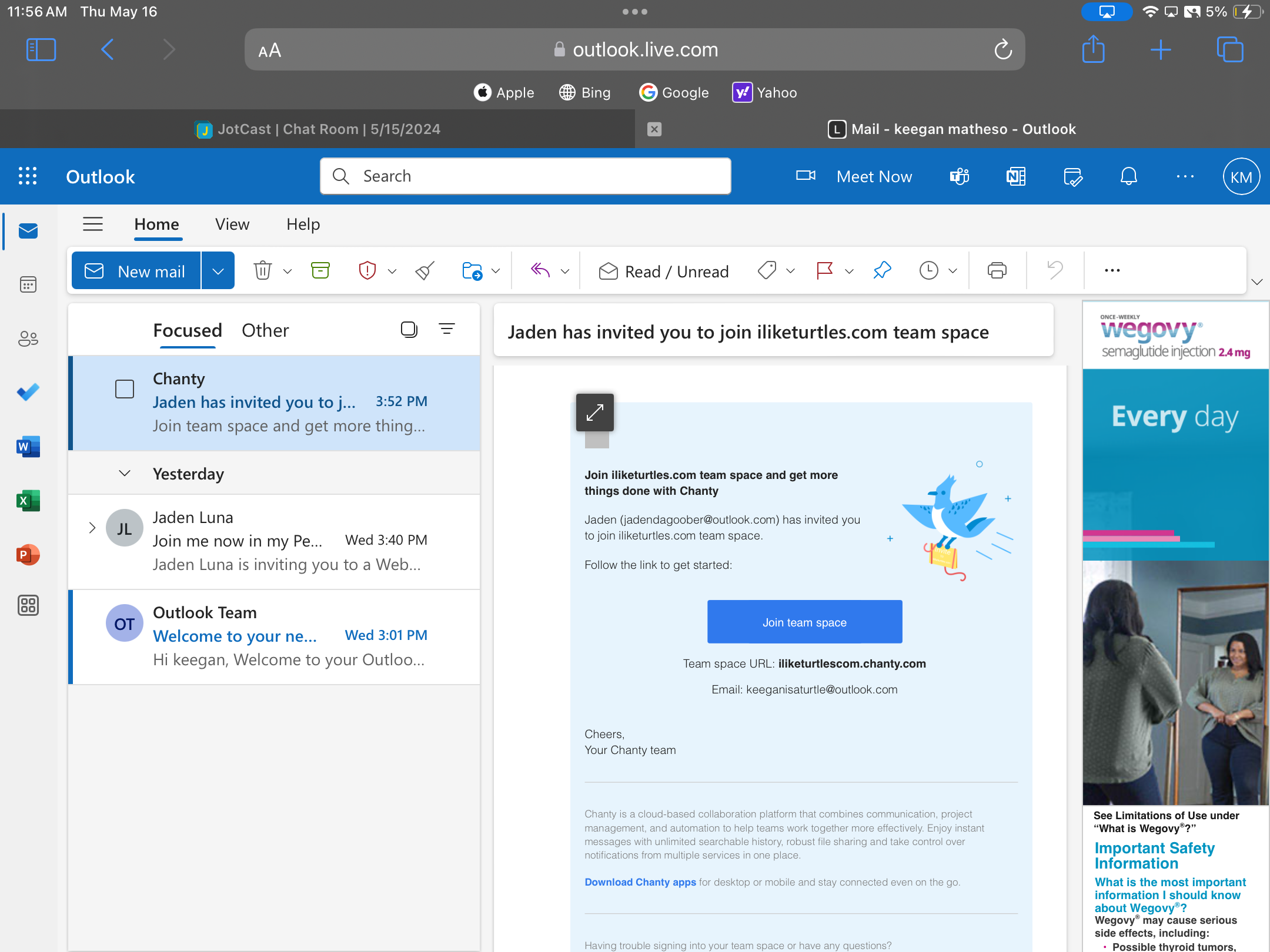Tick the Chanty message checkbox

124,389
